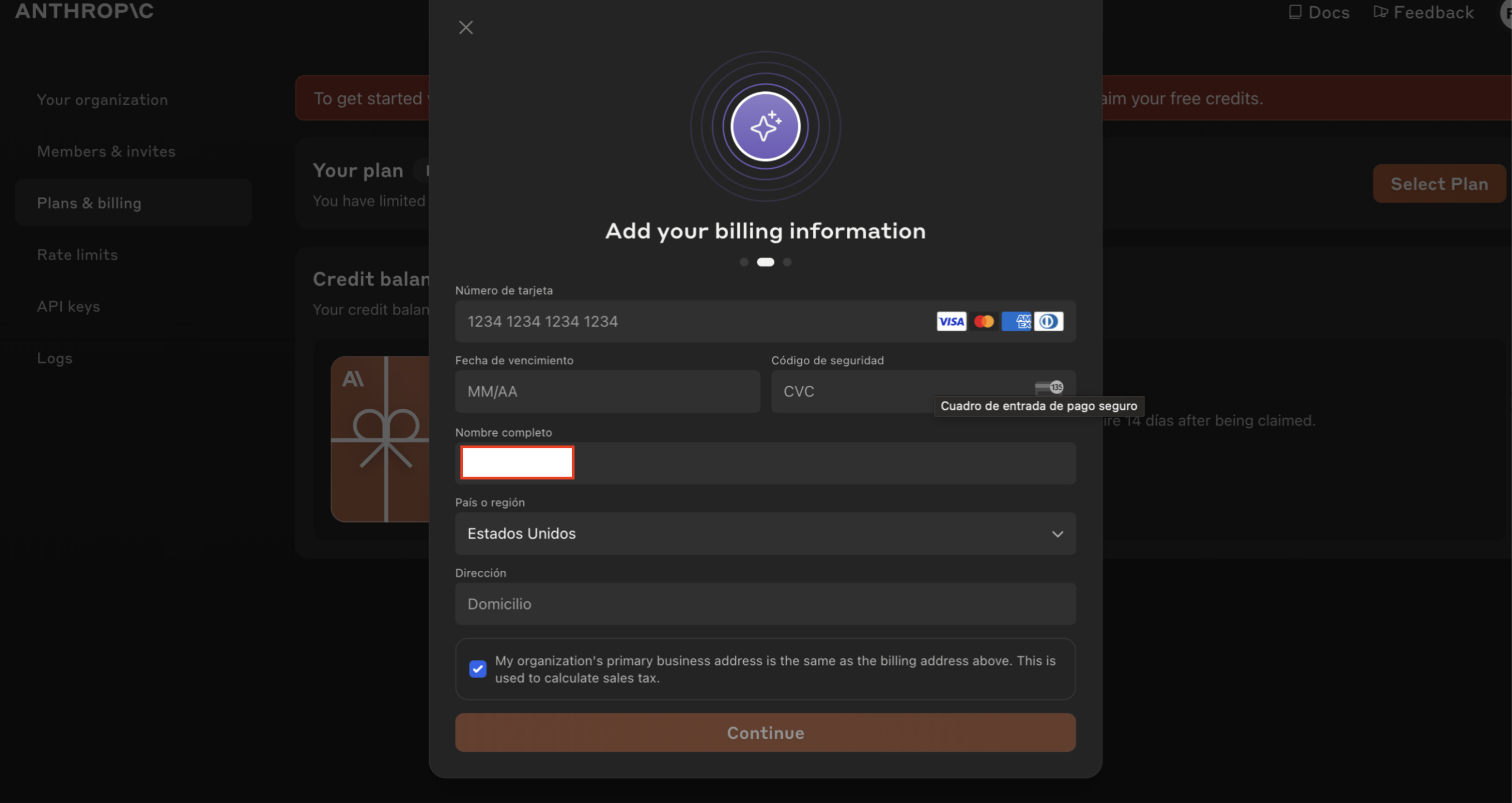Close the billing information dialog
Image resolution: width=1512 pixels, height=803 pixels.
pos(465,28)
